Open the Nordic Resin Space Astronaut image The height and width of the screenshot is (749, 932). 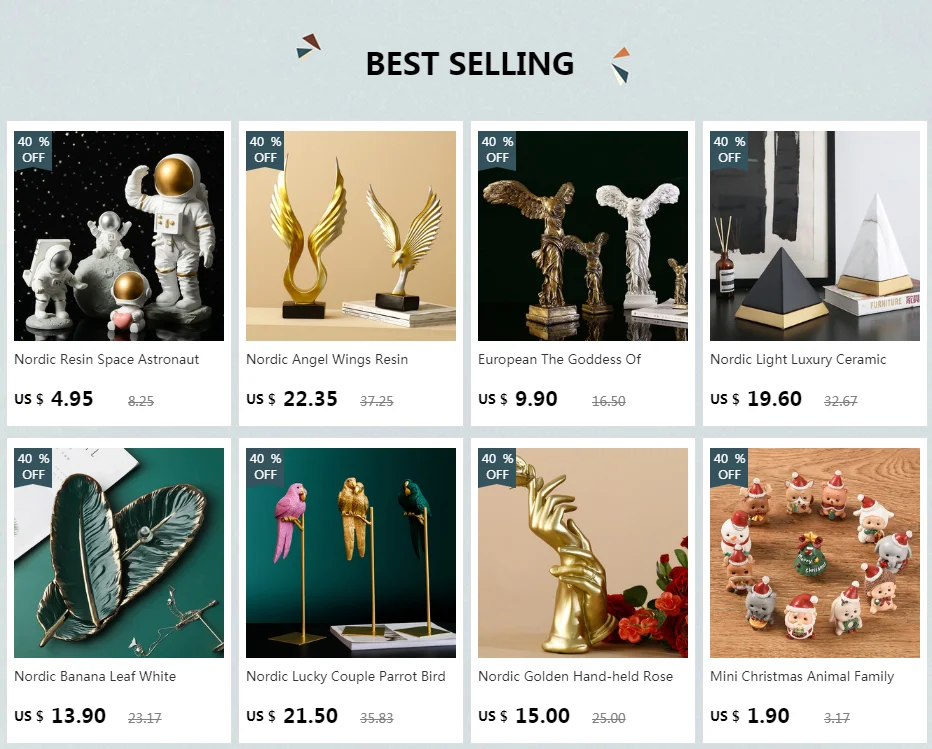click(119, 236)
